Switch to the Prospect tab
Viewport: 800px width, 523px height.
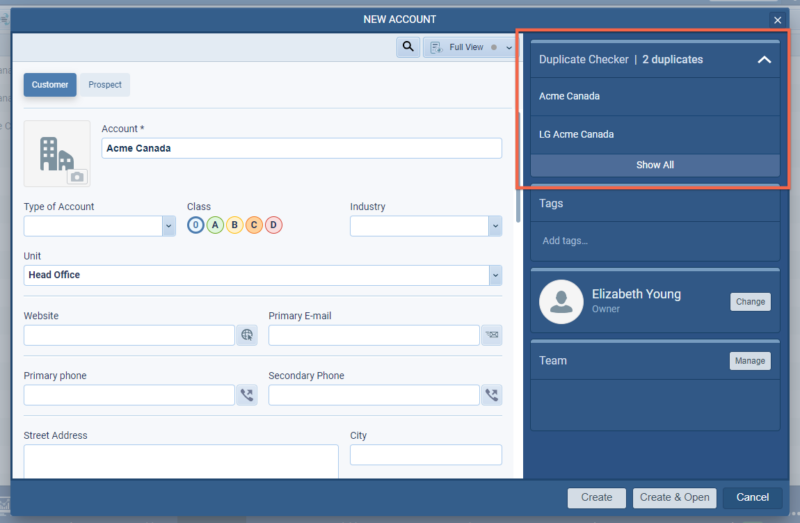point(105,85)
